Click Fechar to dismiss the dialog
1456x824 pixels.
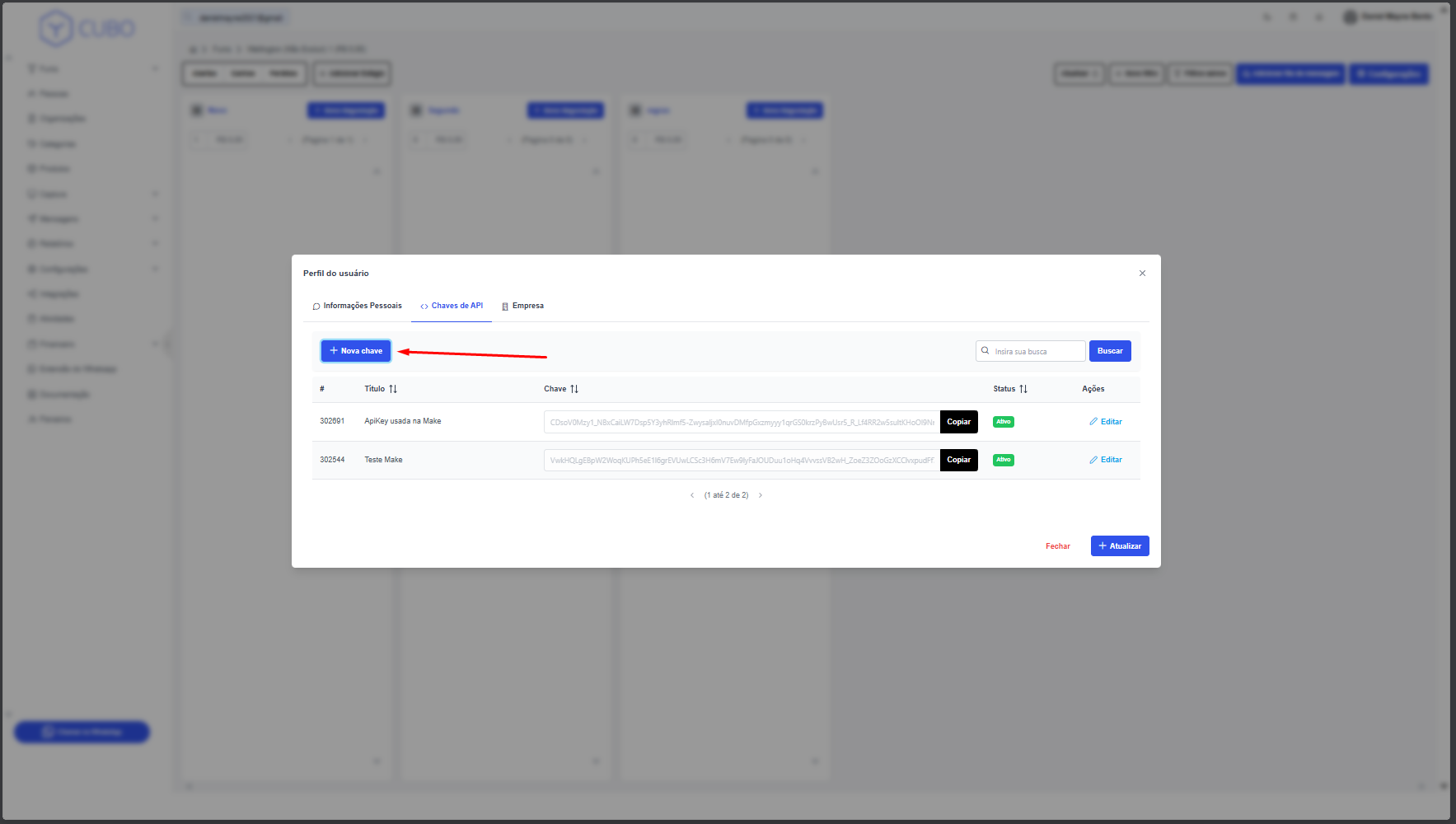[1057, 546]
